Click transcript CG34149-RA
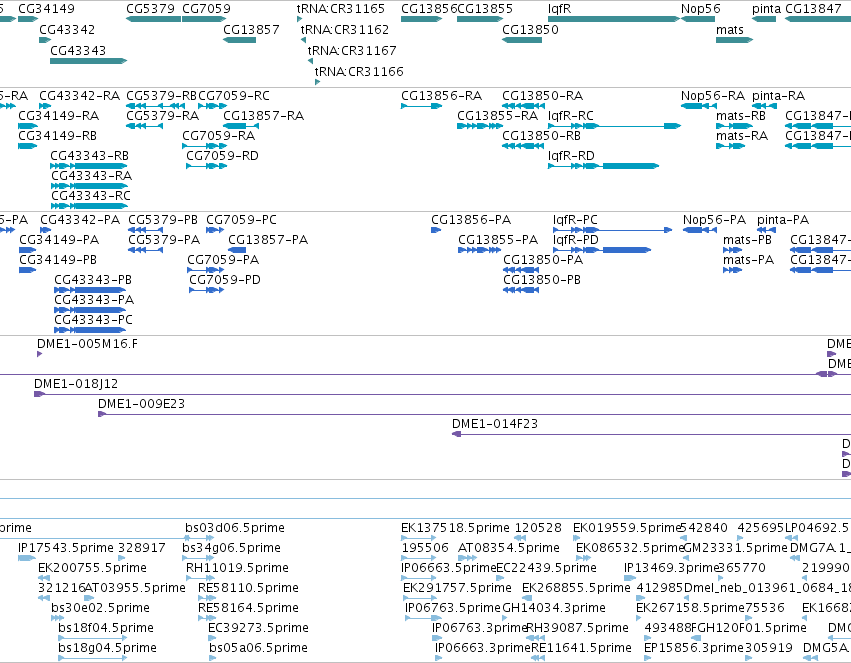Screen dimensions: 851x663 (59, 116)
